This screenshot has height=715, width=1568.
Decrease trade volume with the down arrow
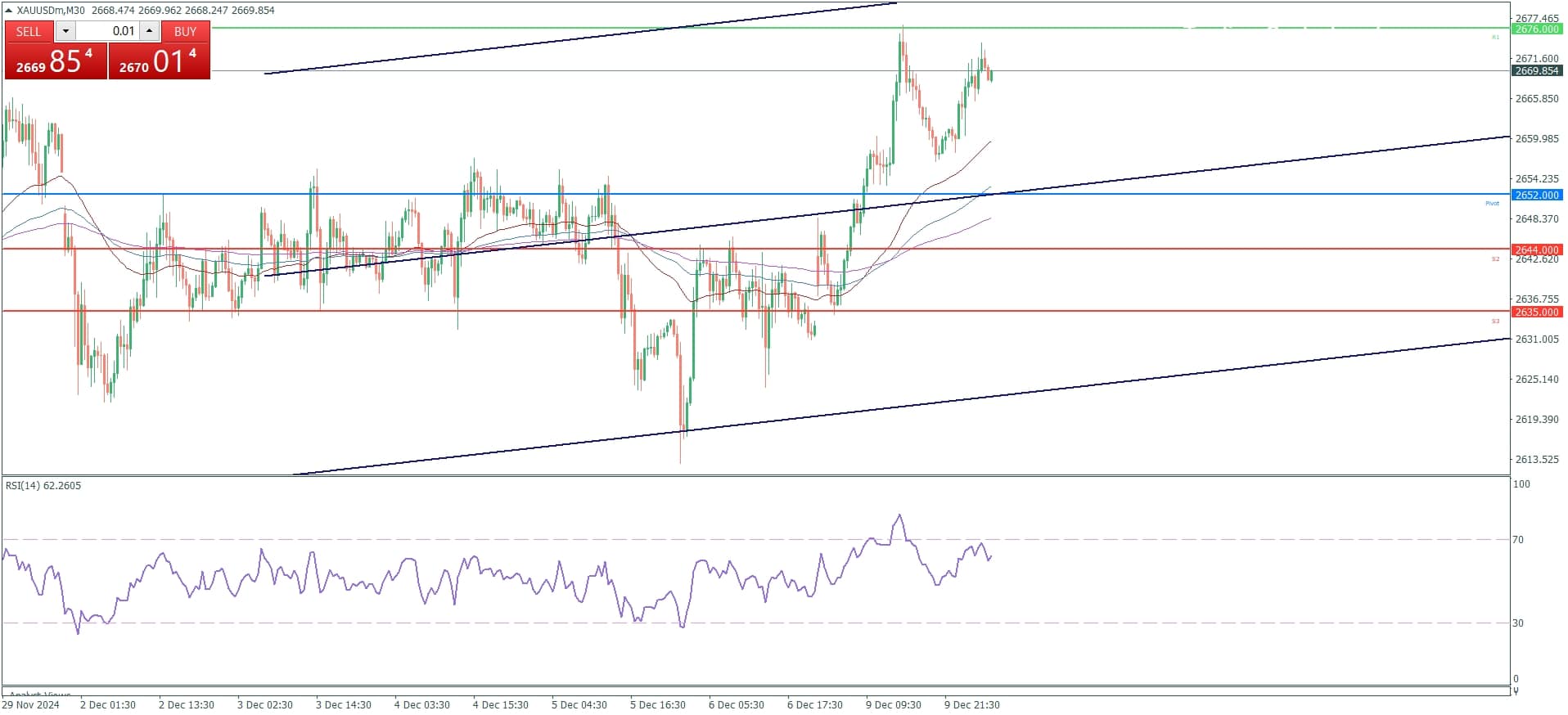tap(65, 31)
